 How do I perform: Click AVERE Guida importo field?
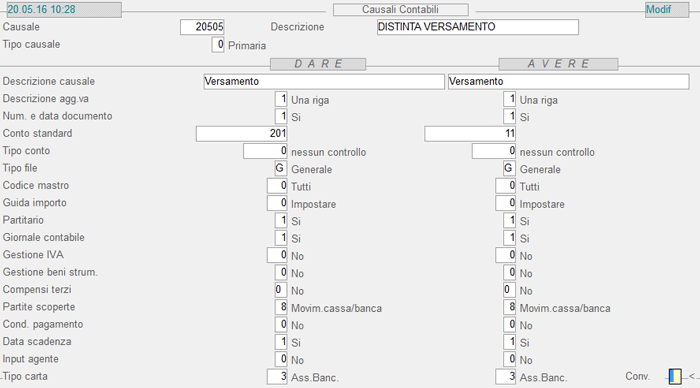coord(506,203)
